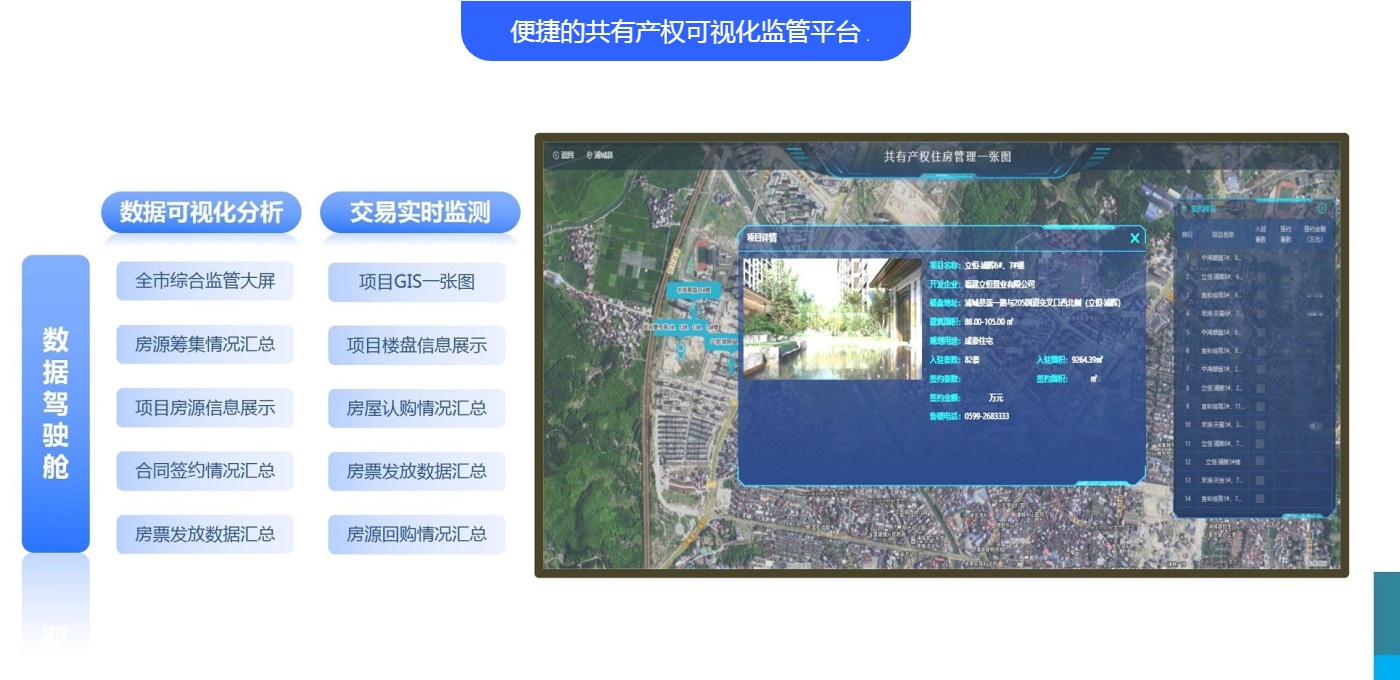Open 项目GIS一张图

416,282
